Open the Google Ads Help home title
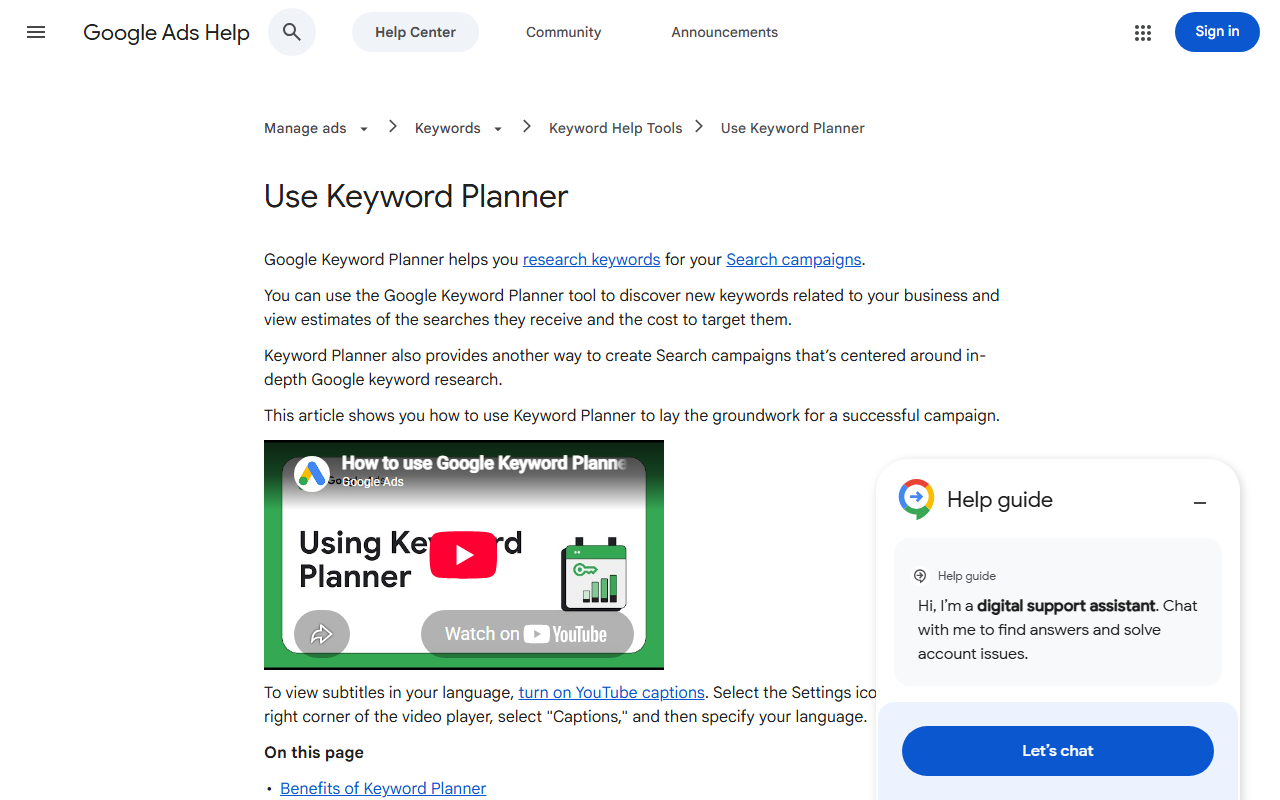 166,32
